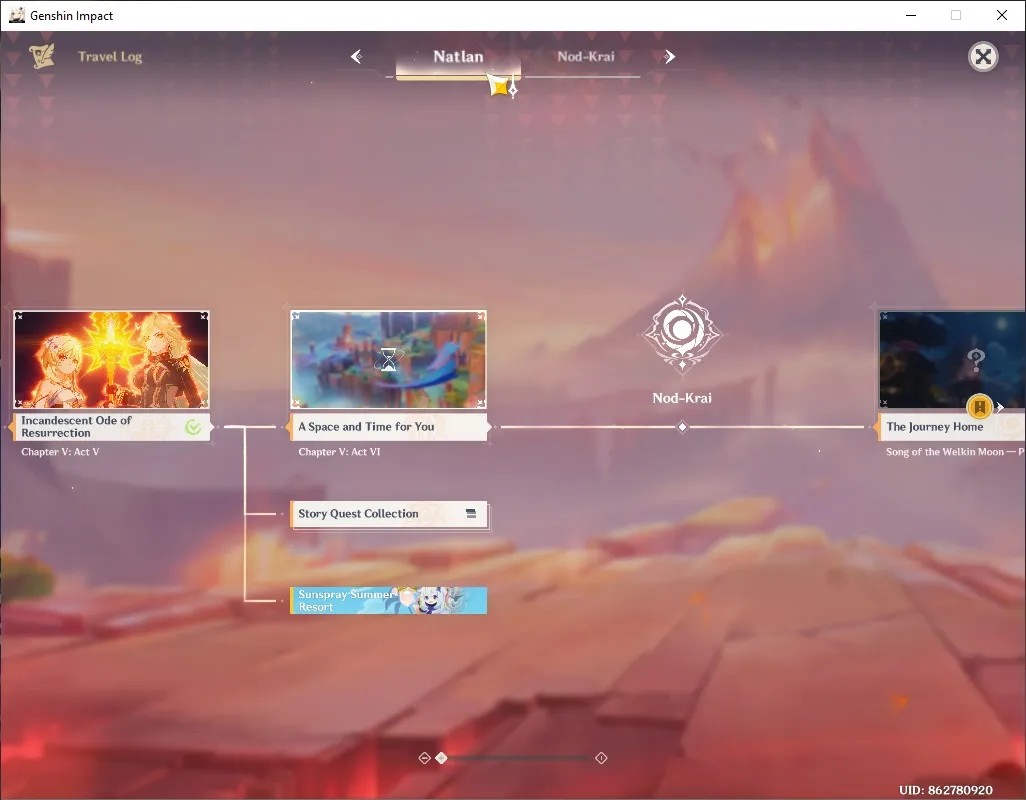Viewport: 1026px width, 800px height.
Task: Click the diamond node on Nod-Krai timeline
Action: coord(682,426)
